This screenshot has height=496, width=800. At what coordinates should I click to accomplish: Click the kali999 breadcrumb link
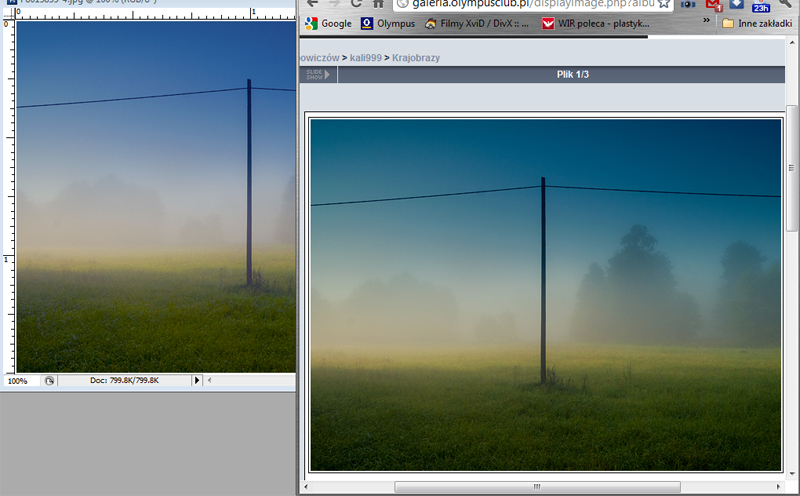coord(364,58)
